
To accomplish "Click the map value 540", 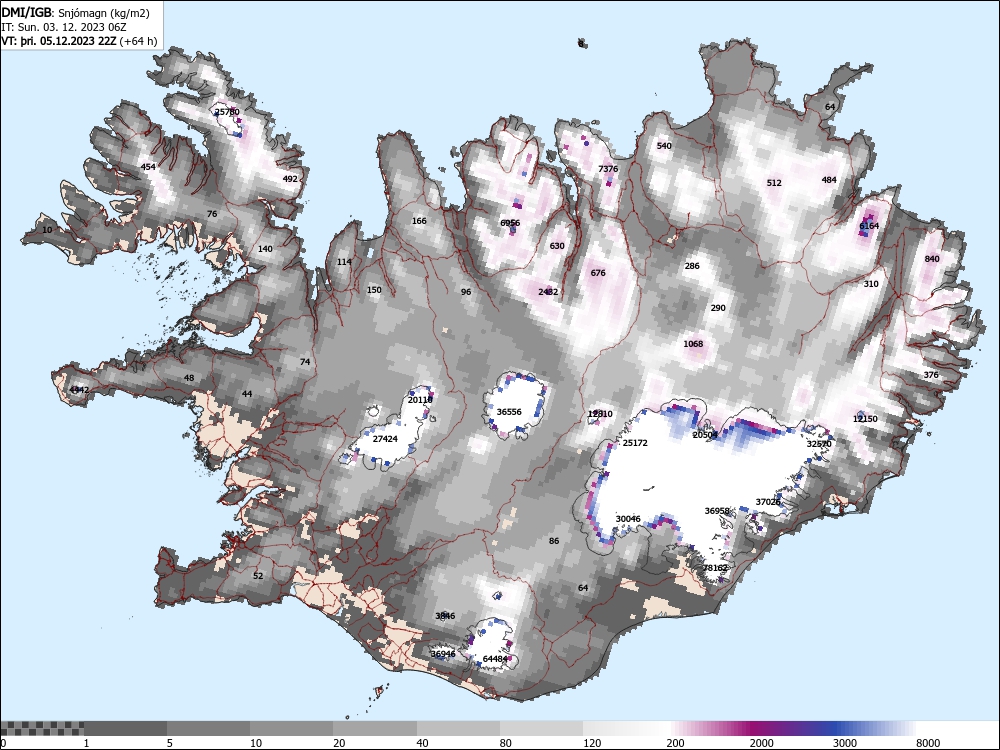I will [664, 146].
